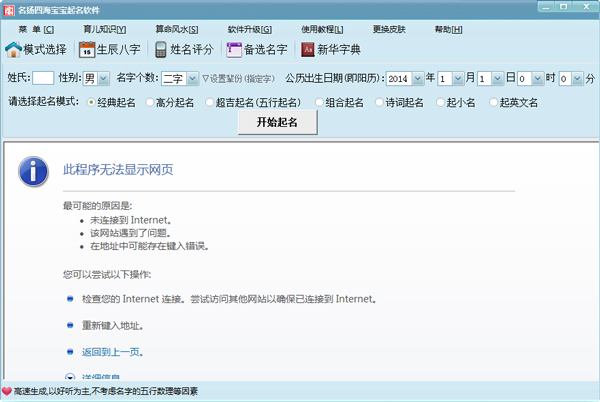The image size is (600, 402).
Task: Open 姓名评分 calculator tool
Action: point(161,49)
